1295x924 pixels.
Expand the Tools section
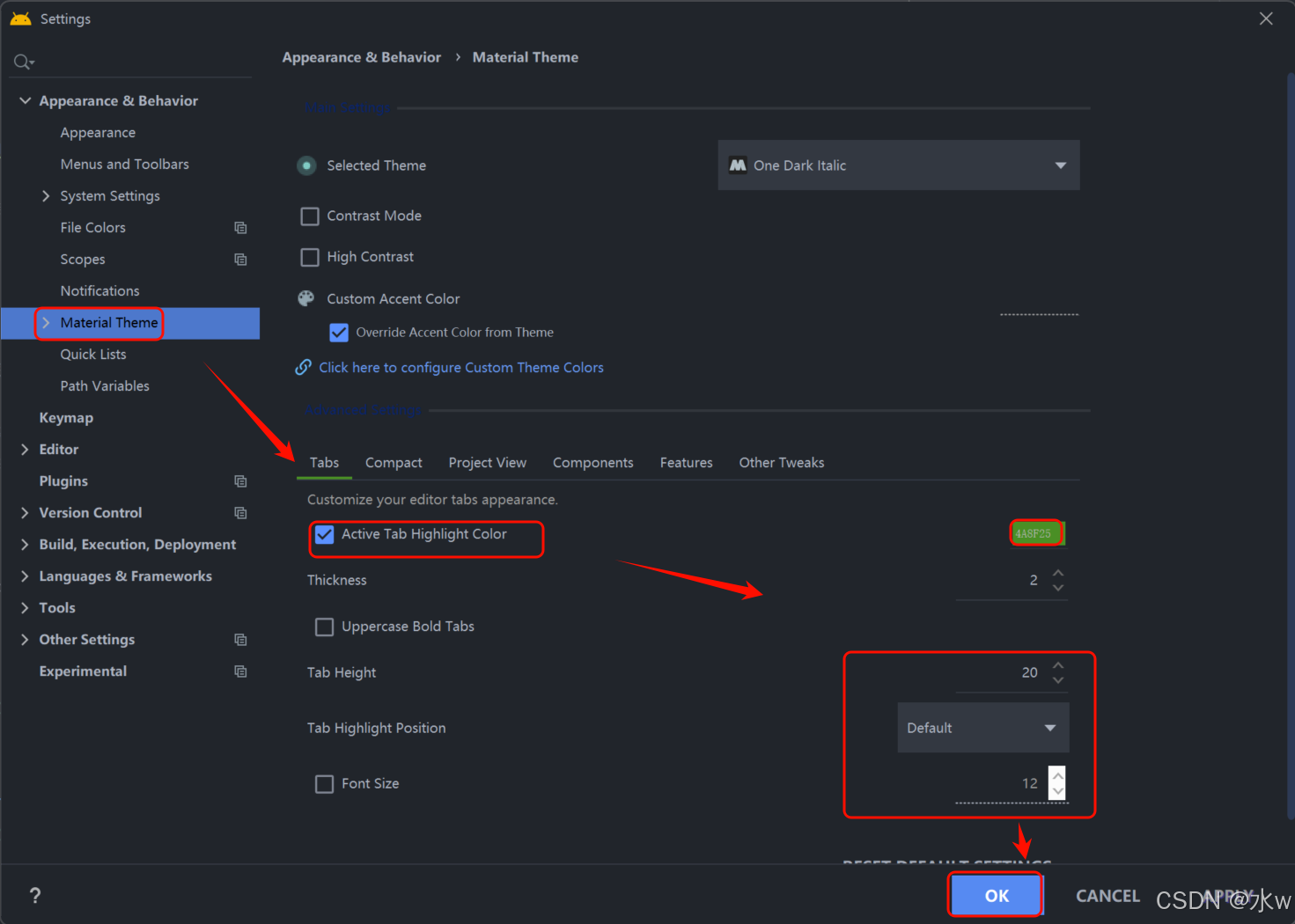tap(25, 608)
